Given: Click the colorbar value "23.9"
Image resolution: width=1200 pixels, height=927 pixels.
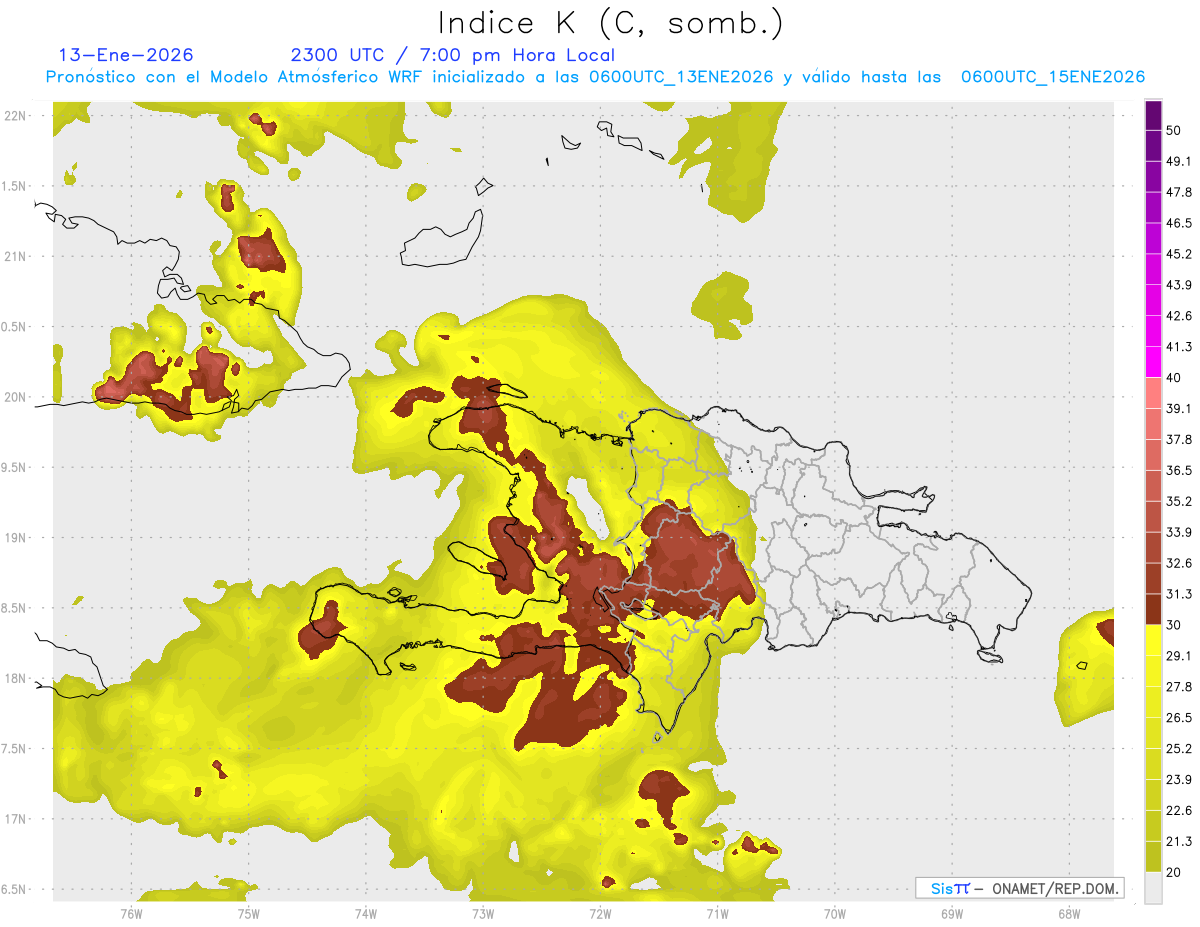Looking at the screenshot, I should [1179, 780].
